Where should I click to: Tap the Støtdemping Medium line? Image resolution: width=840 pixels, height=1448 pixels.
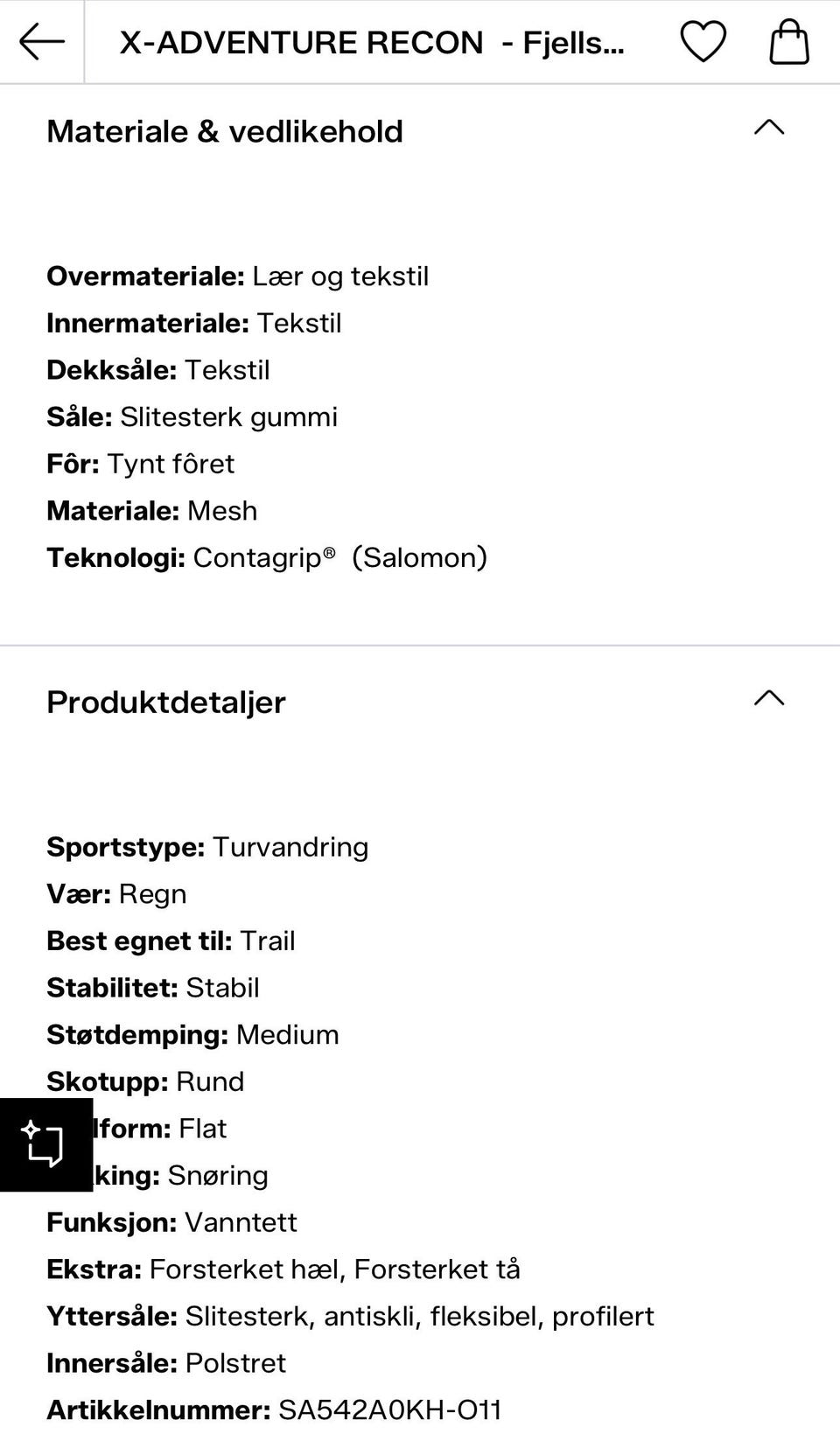192,1034
